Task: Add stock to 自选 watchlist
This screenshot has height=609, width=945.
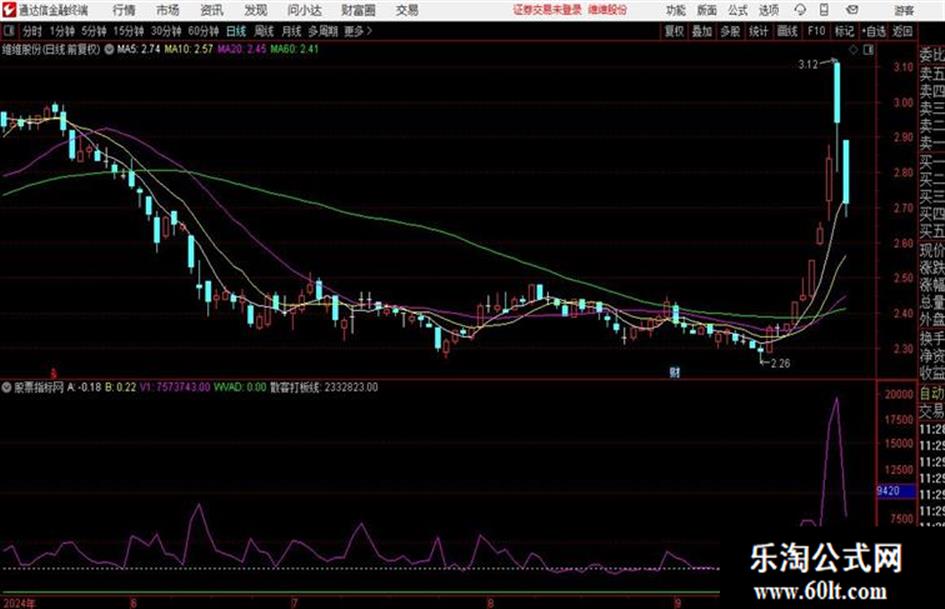Action: click(x=874, y=31)
